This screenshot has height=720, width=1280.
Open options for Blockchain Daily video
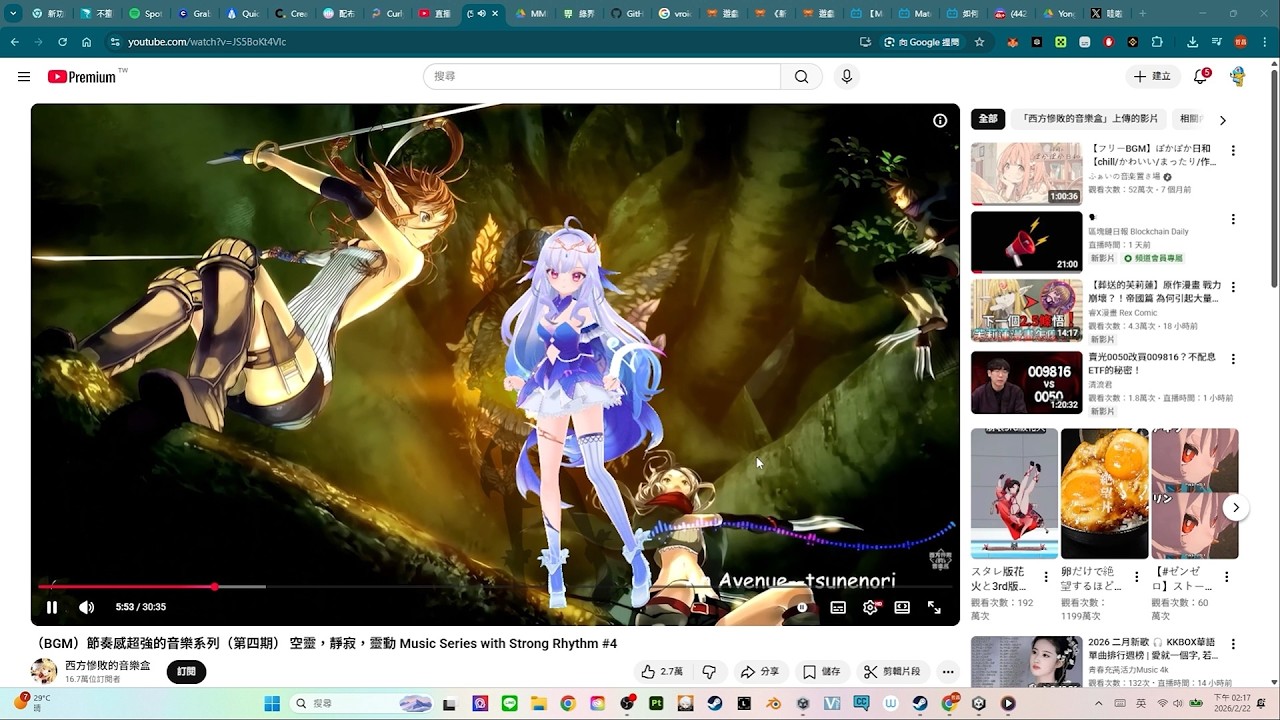point(1233,219)
